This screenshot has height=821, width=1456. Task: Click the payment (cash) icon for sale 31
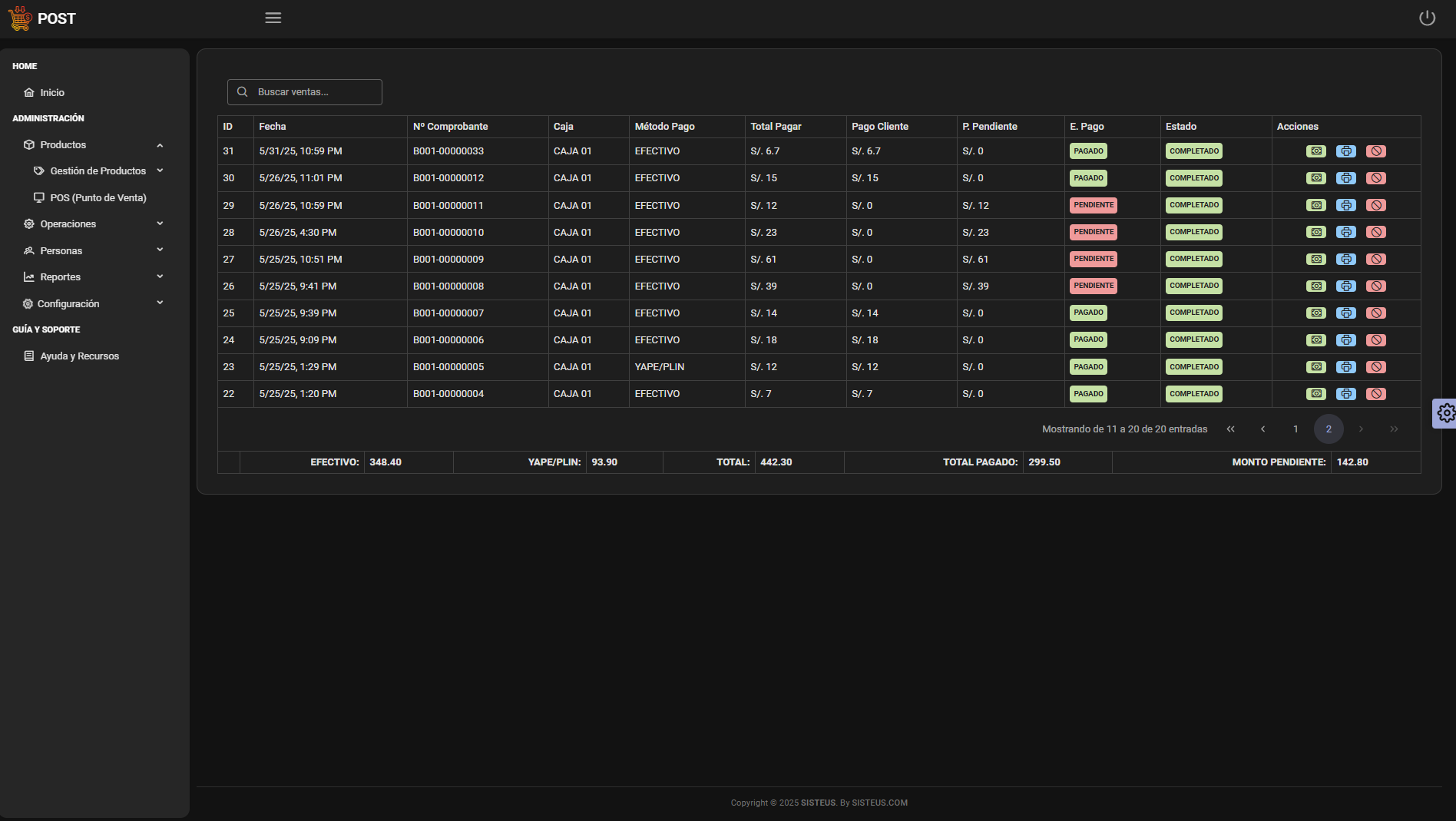[x=1316, y=151]
